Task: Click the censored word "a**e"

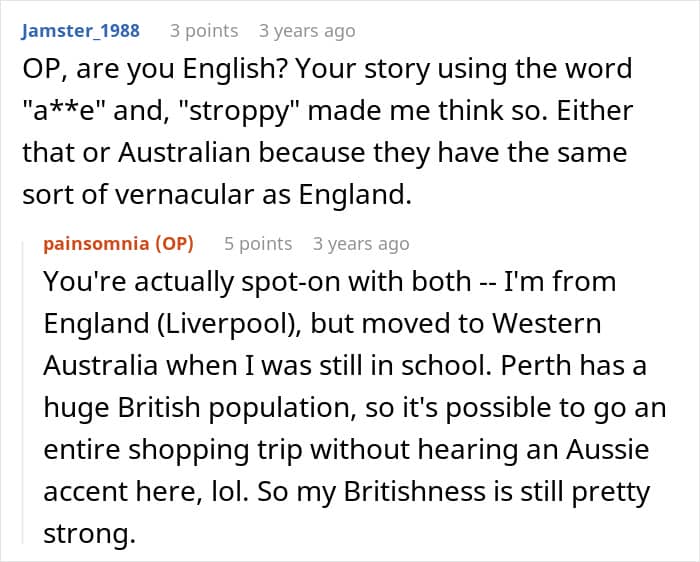Action: 58,111
